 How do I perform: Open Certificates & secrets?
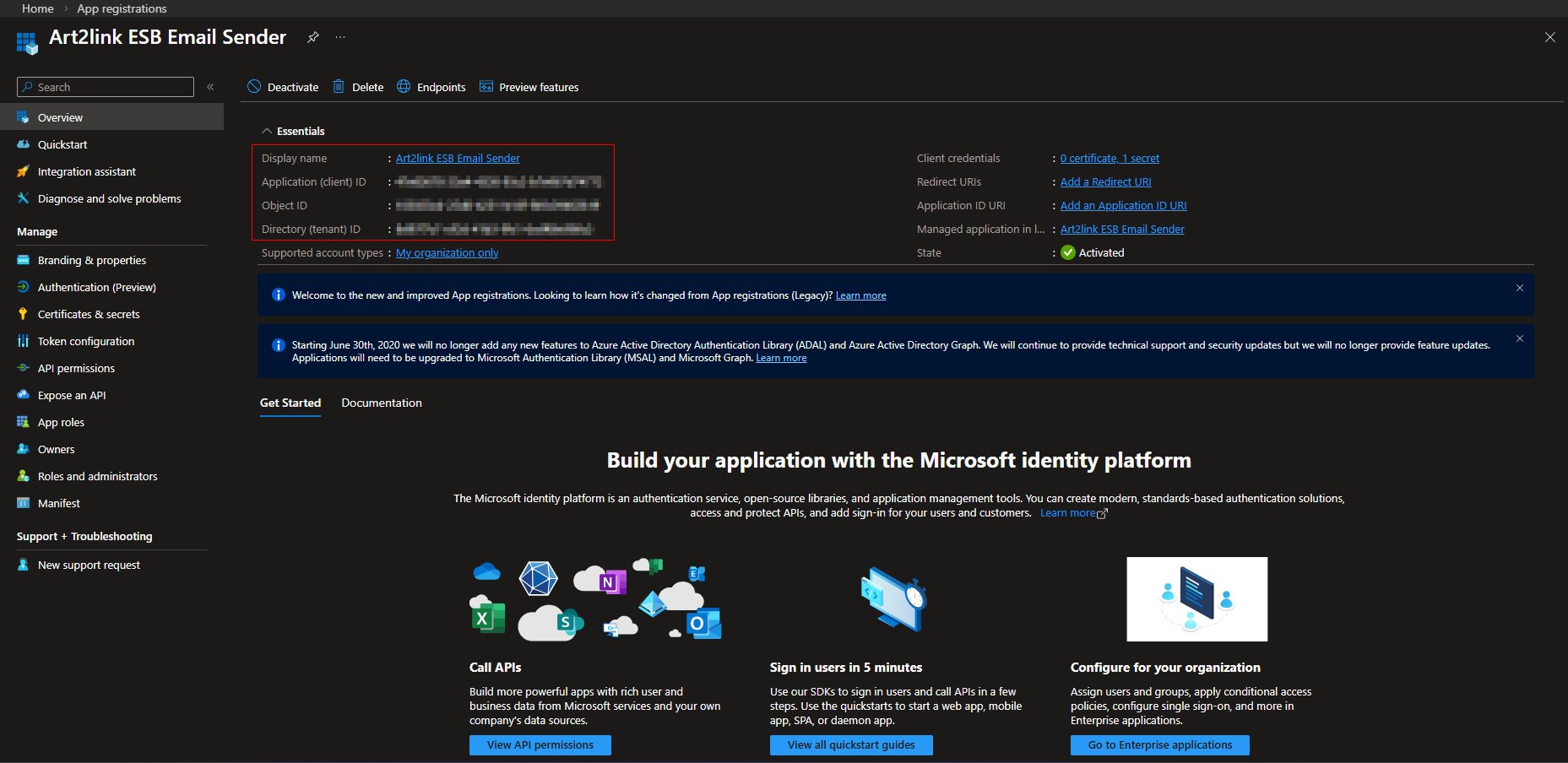pos(88,313)
